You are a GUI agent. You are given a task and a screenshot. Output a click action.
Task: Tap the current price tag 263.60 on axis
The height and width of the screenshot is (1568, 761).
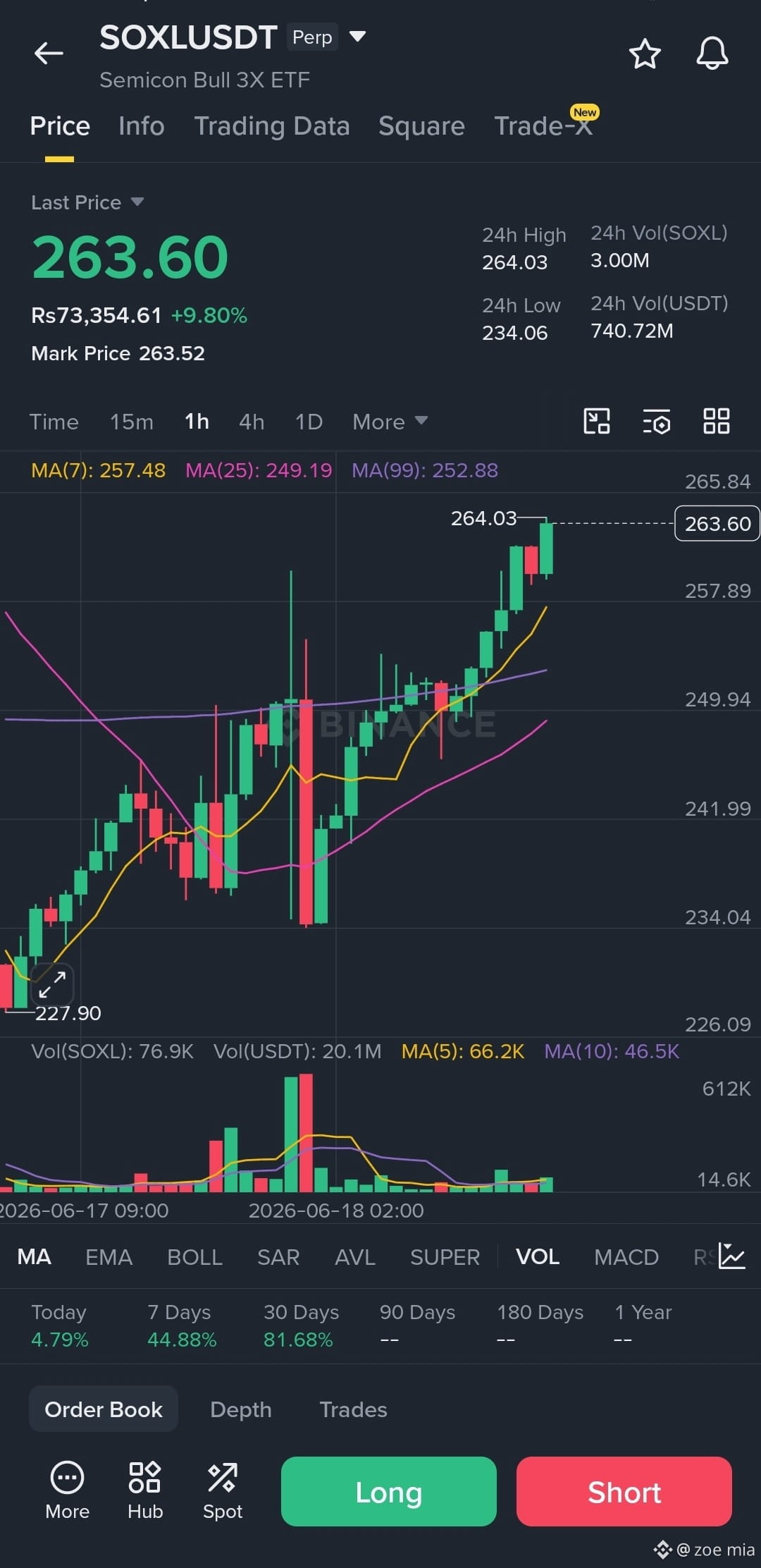(x=717, y=523)
